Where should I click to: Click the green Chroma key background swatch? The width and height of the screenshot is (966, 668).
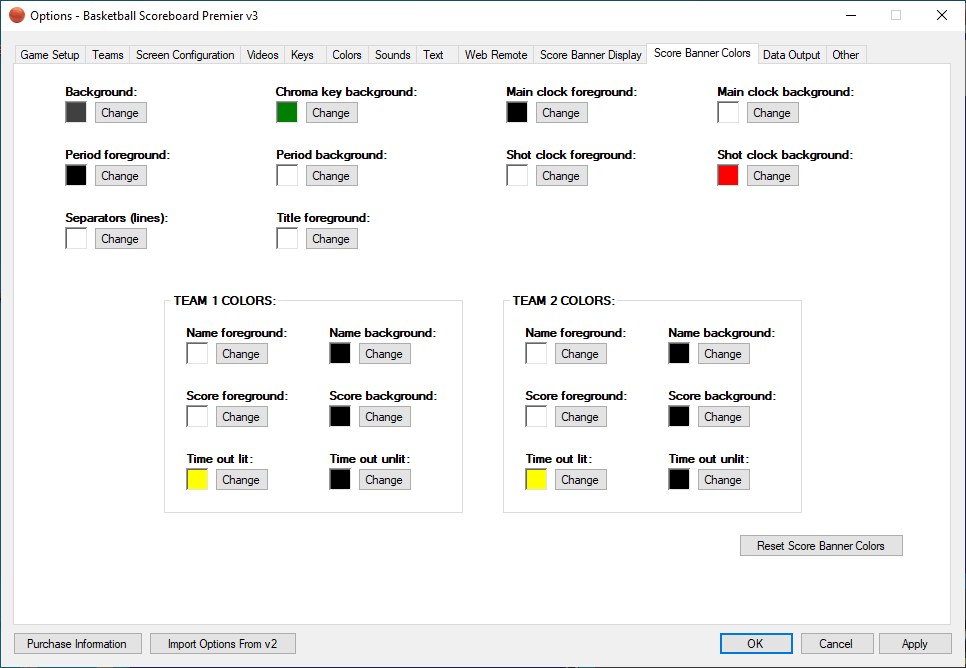coord(287,113)
